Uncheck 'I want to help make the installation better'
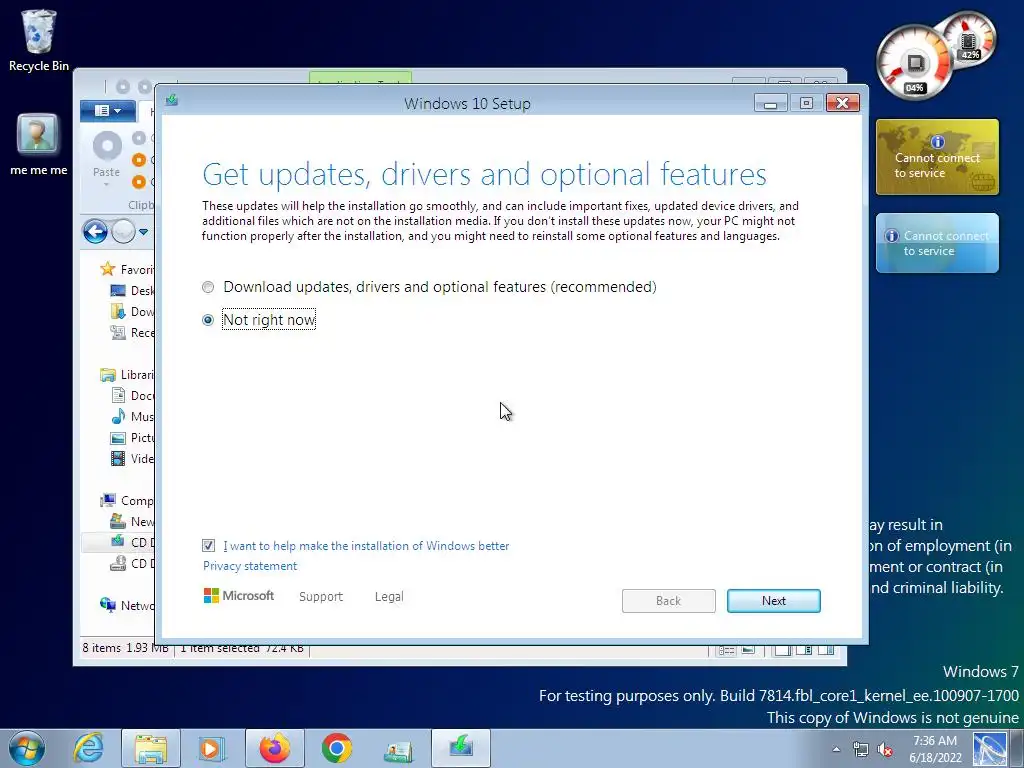This screenshot has height=768, width=1024. [208, 545]
